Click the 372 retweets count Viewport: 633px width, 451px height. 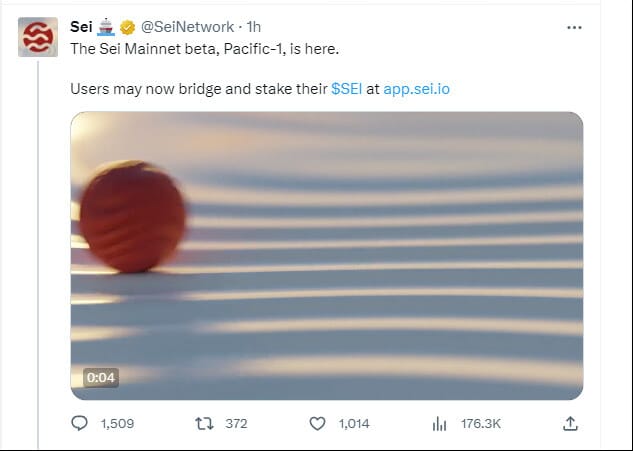pos(236,424)
